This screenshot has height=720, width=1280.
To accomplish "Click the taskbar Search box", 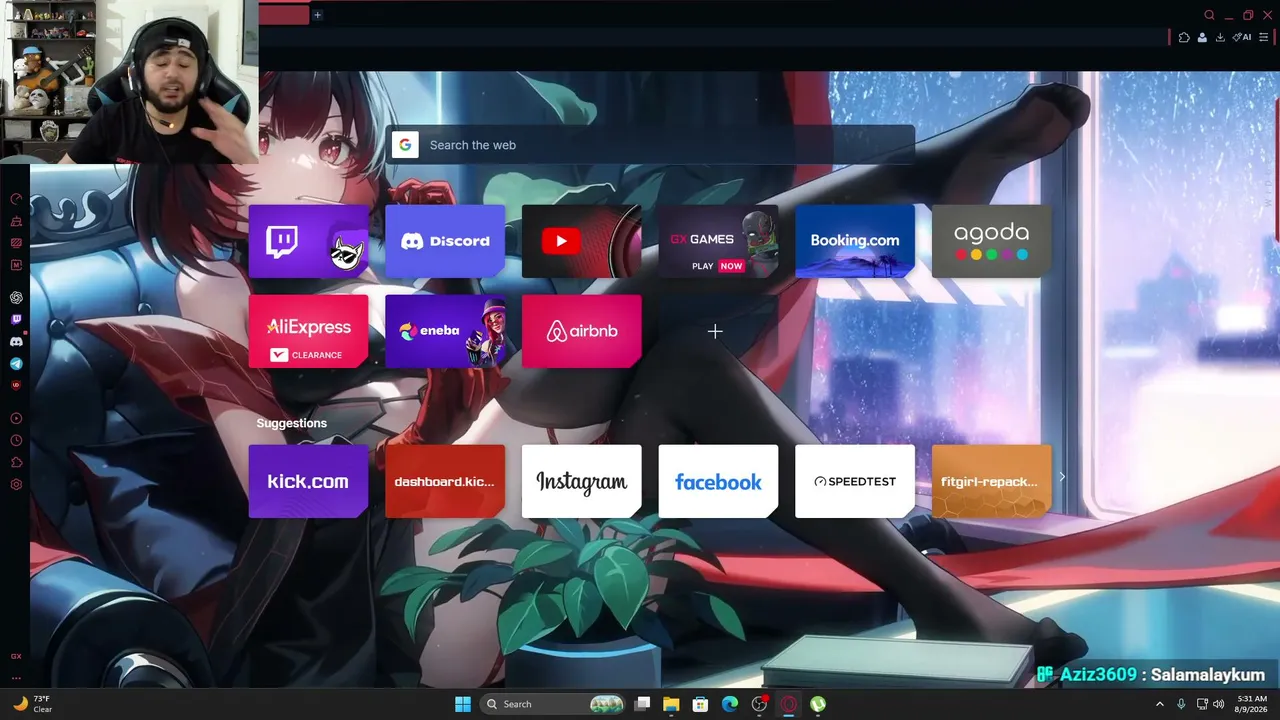I will pos(553,704).
